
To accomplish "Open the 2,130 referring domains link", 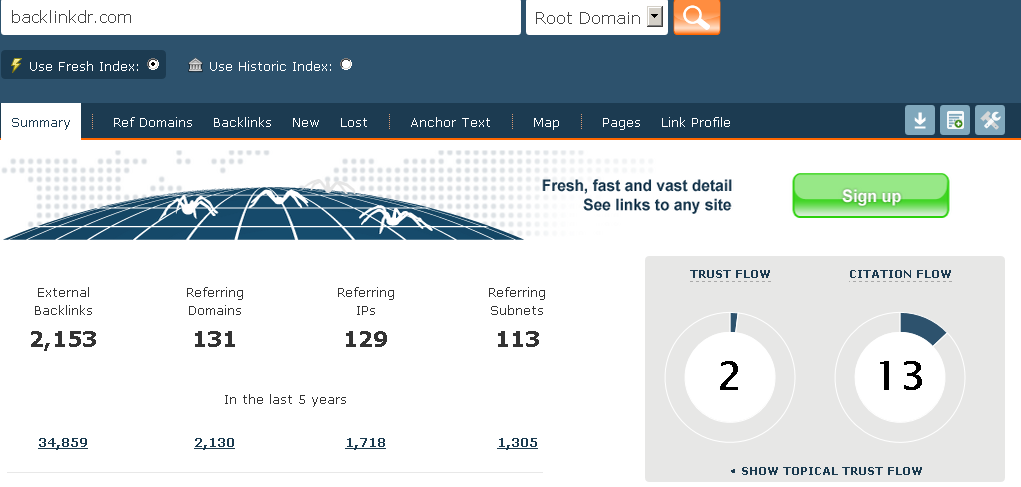I will point(214,443).
